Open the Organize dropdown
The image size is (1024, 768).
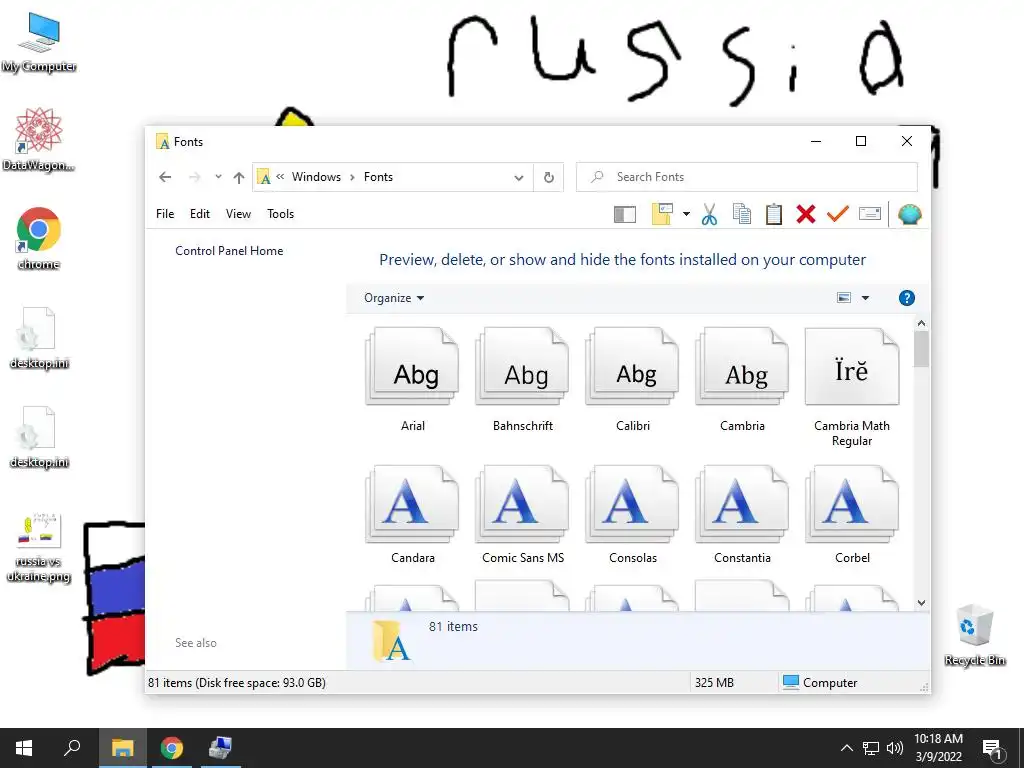point(394,298)
